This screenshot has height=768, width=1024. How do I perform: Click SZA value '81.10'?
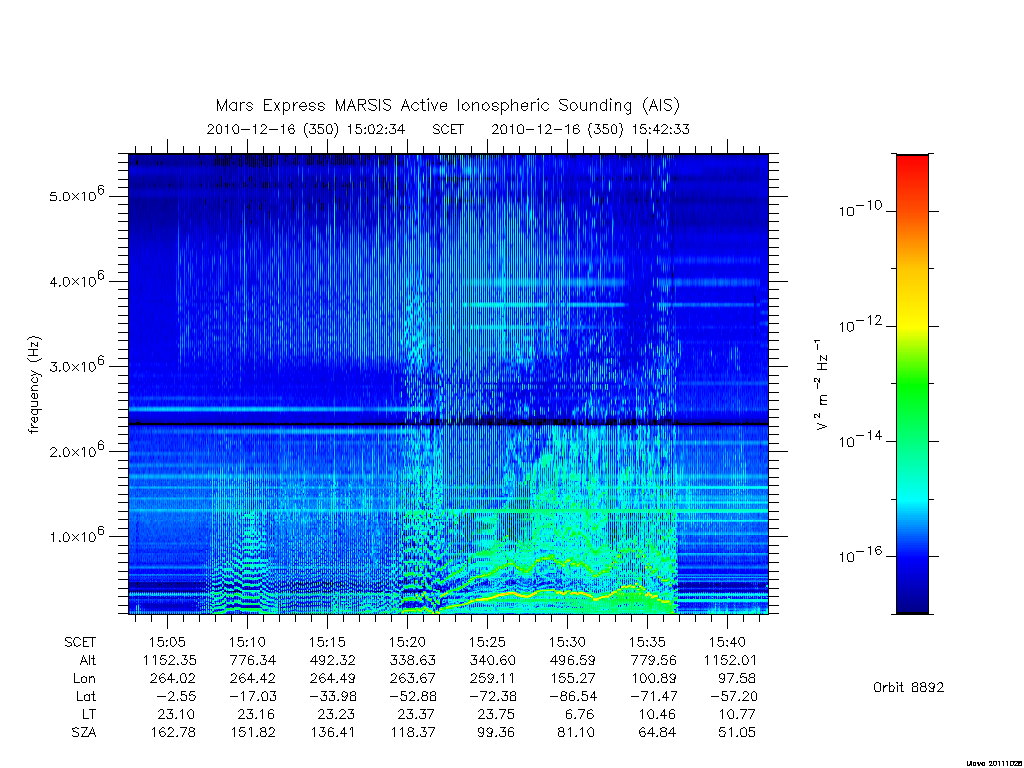click(576, 733)
